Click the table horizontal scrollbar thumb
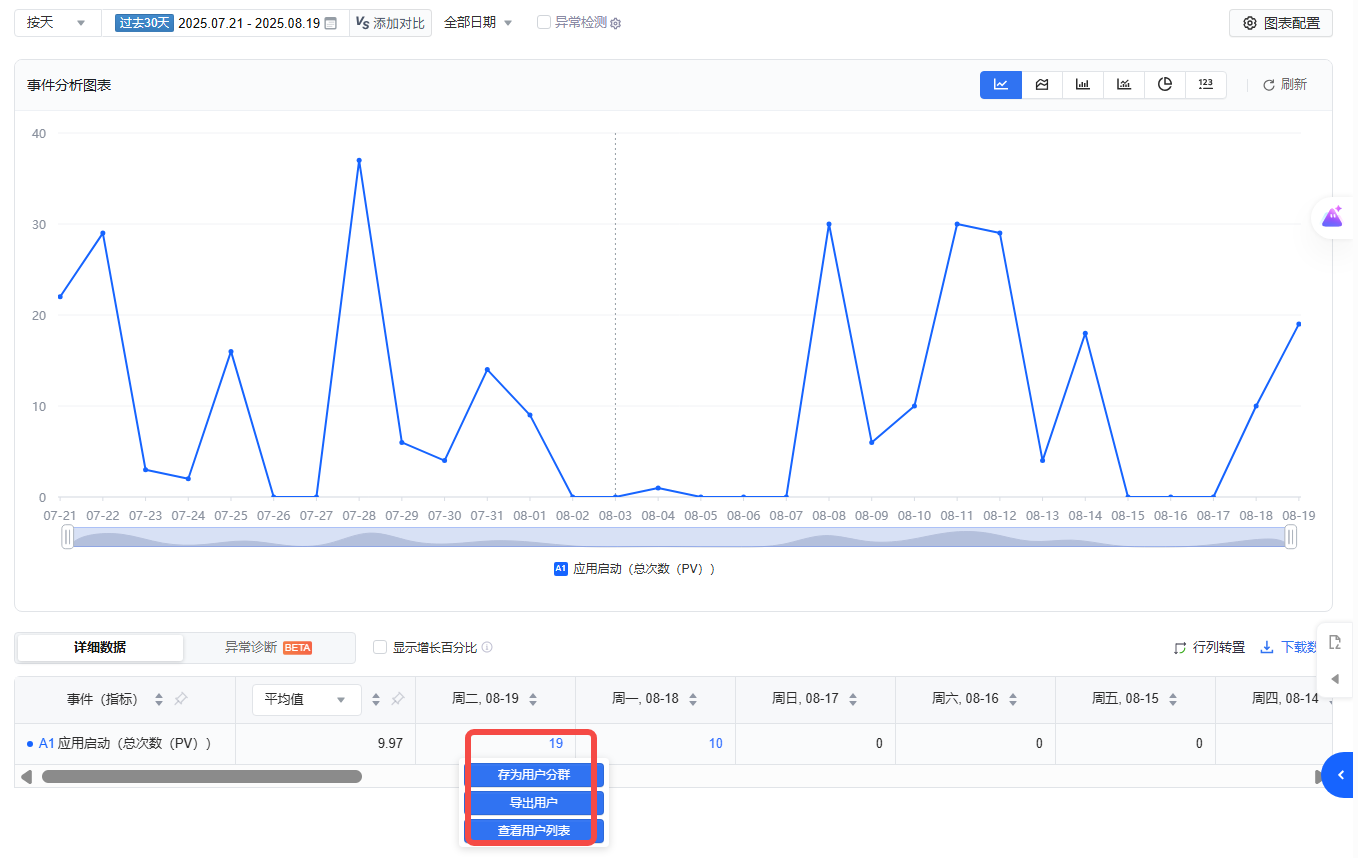This screenshot has height=858, width=1358. (x=201, y=776)
